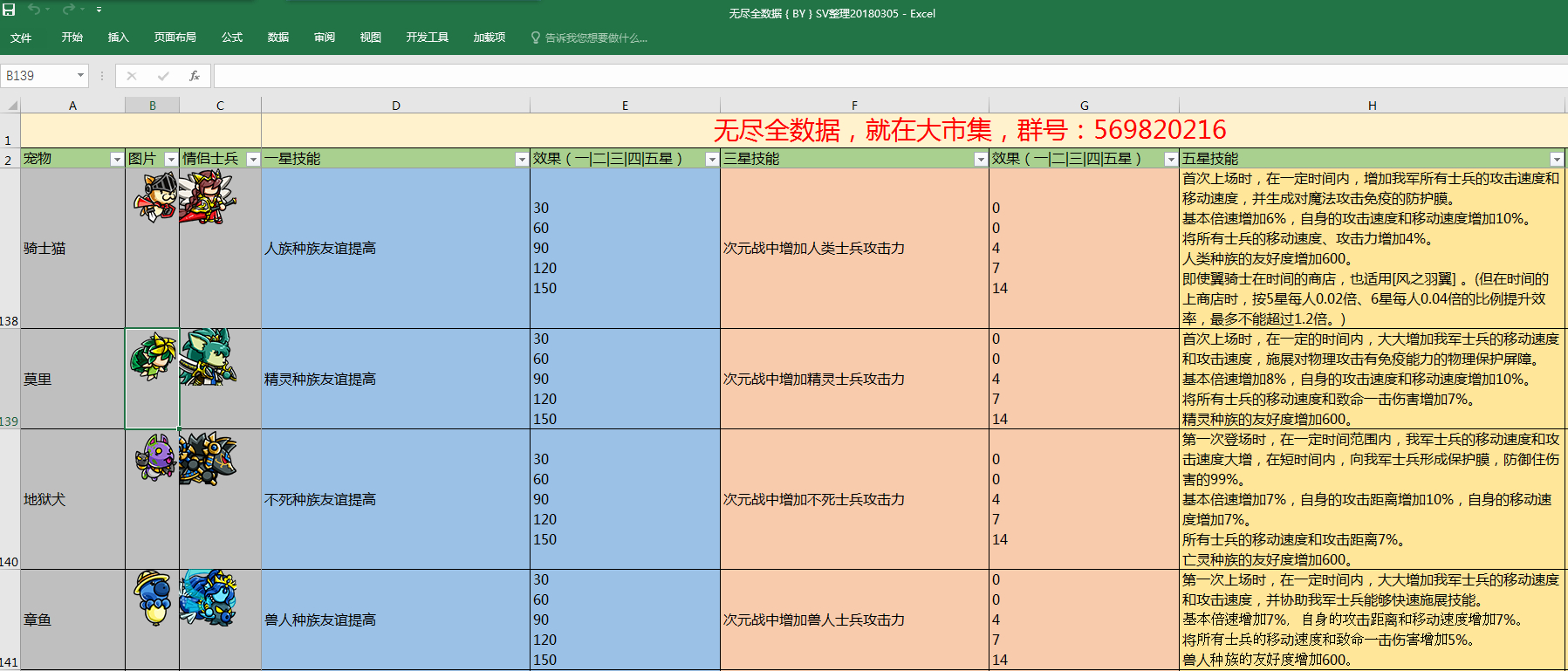Viewport: 1568px width, 671px height.
Task: Undo the last action
Action: pos(34,10)
